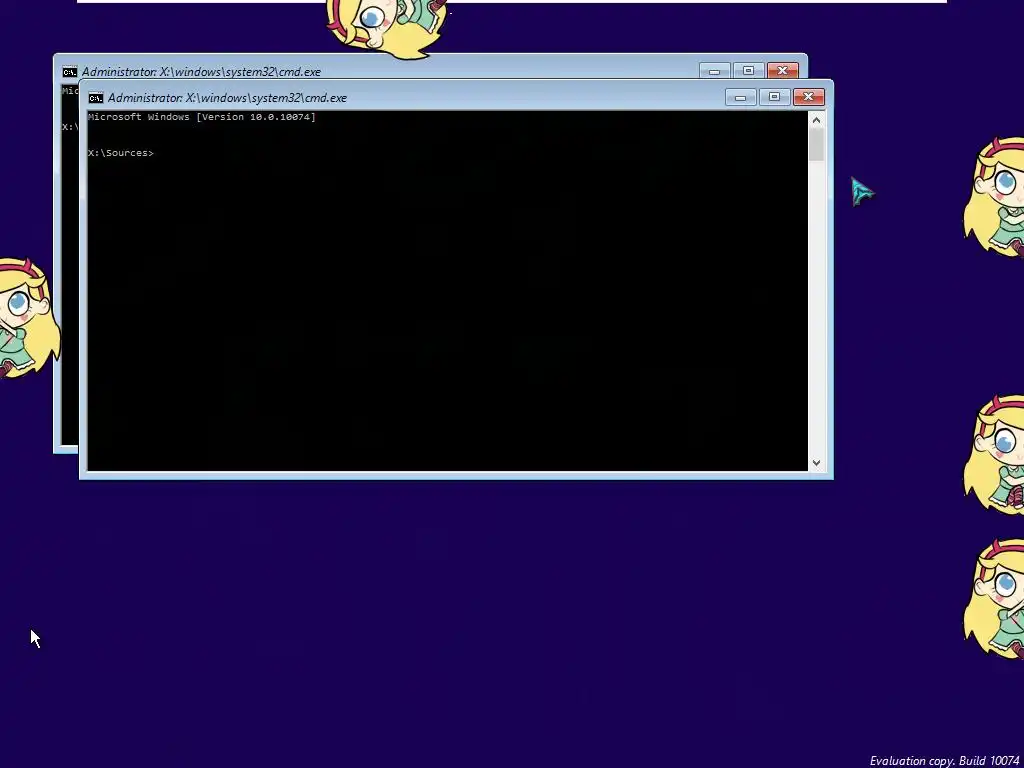Click the back window title bar text
1024x768 pixels.
coord(201,72)
